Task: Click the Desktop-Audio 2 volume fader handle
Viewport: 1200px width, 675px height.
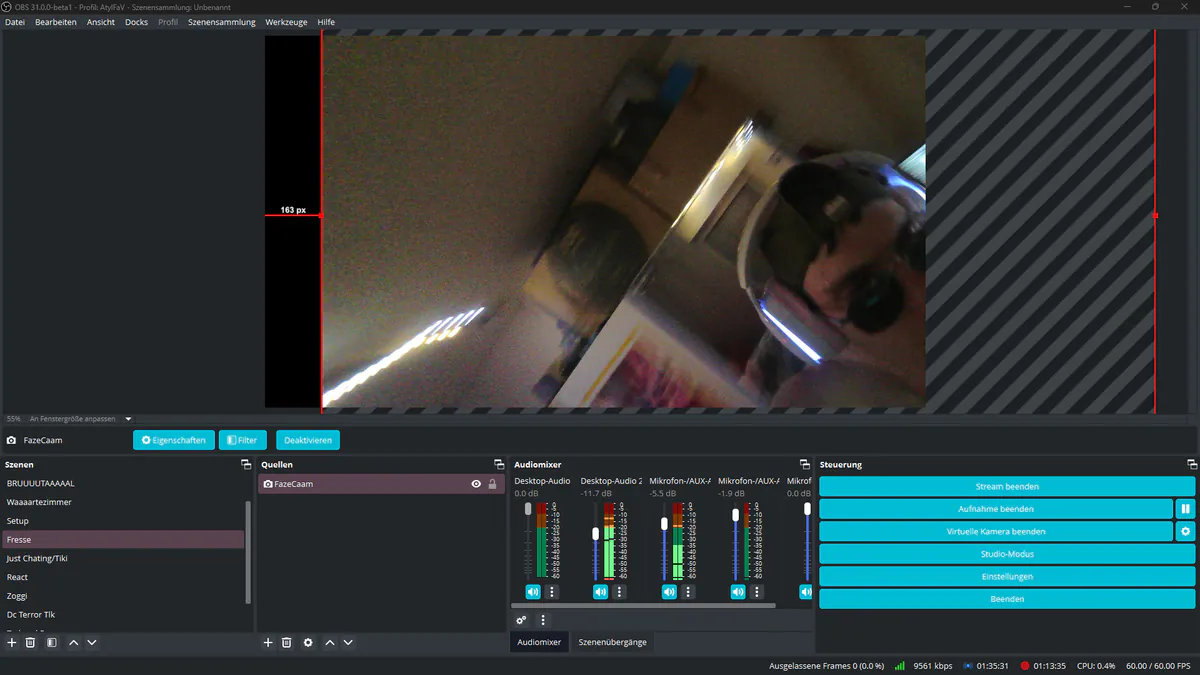Action: point(596,533)
